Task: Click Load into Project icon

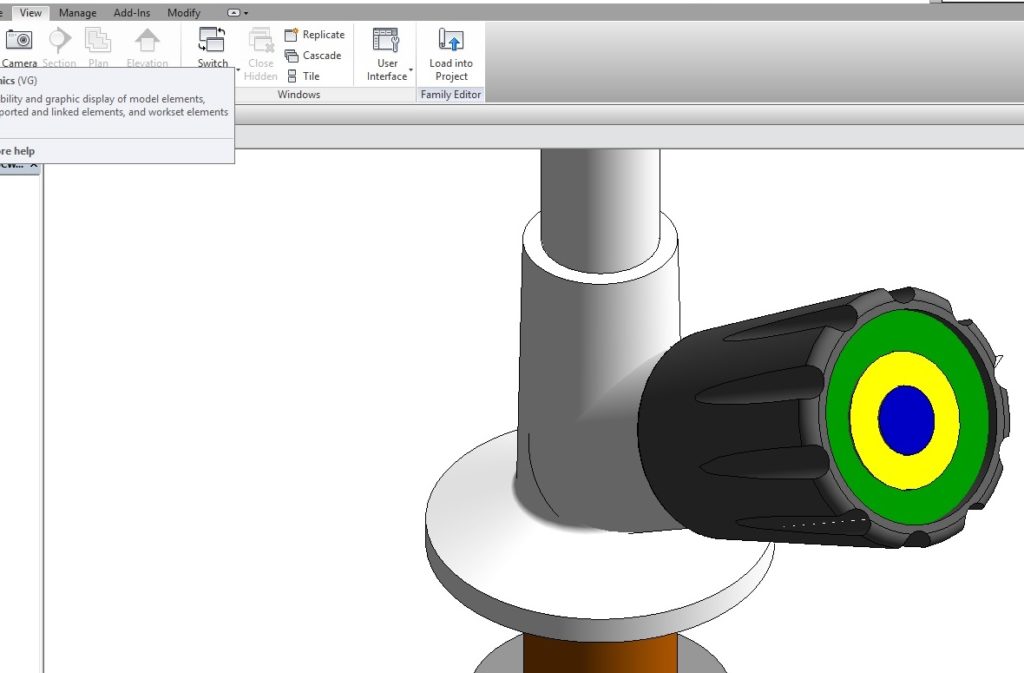Action: click(451, 40)
